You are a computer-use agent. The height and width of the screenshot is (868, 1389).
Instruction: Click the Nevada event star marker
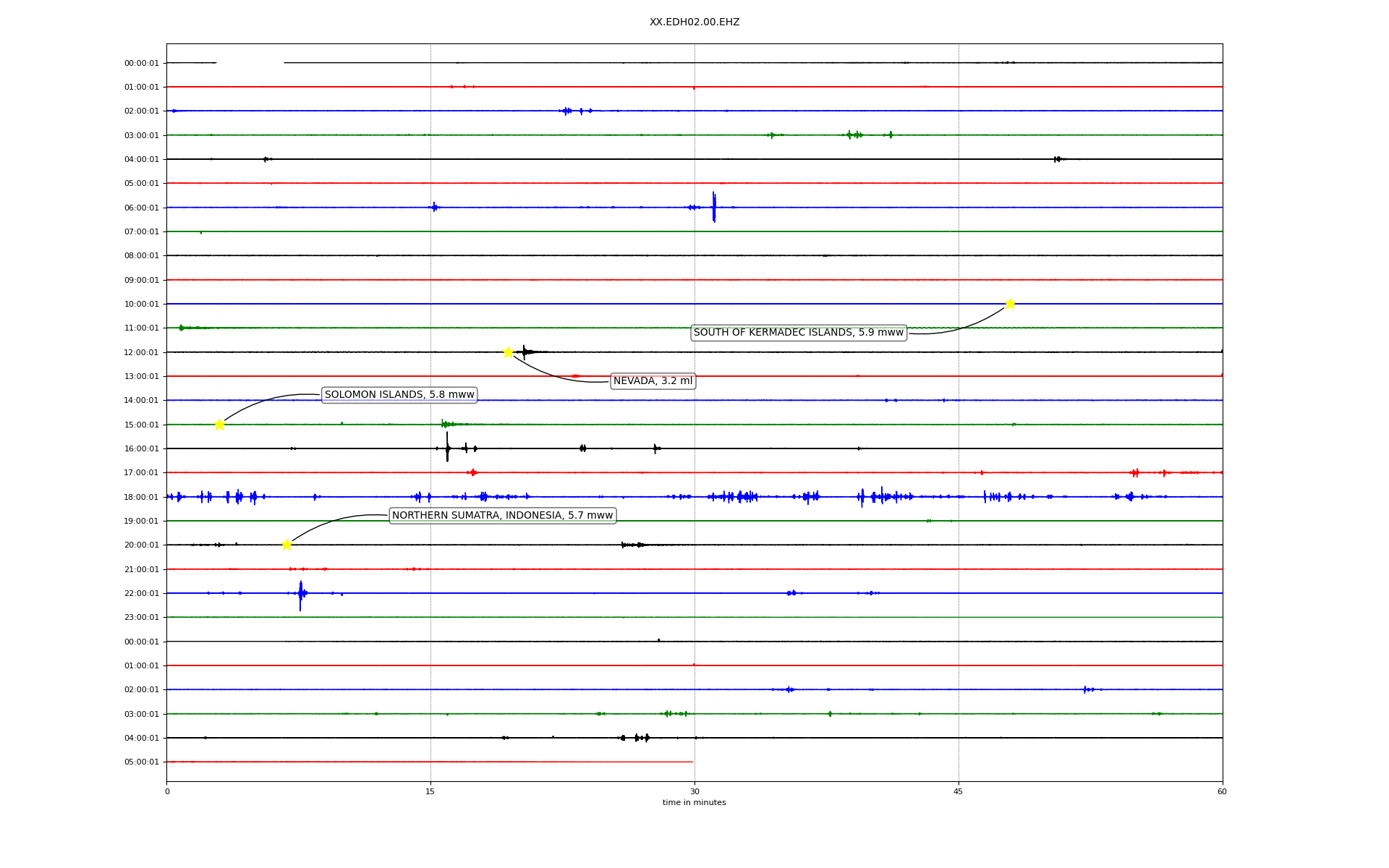tap(508, 352)
